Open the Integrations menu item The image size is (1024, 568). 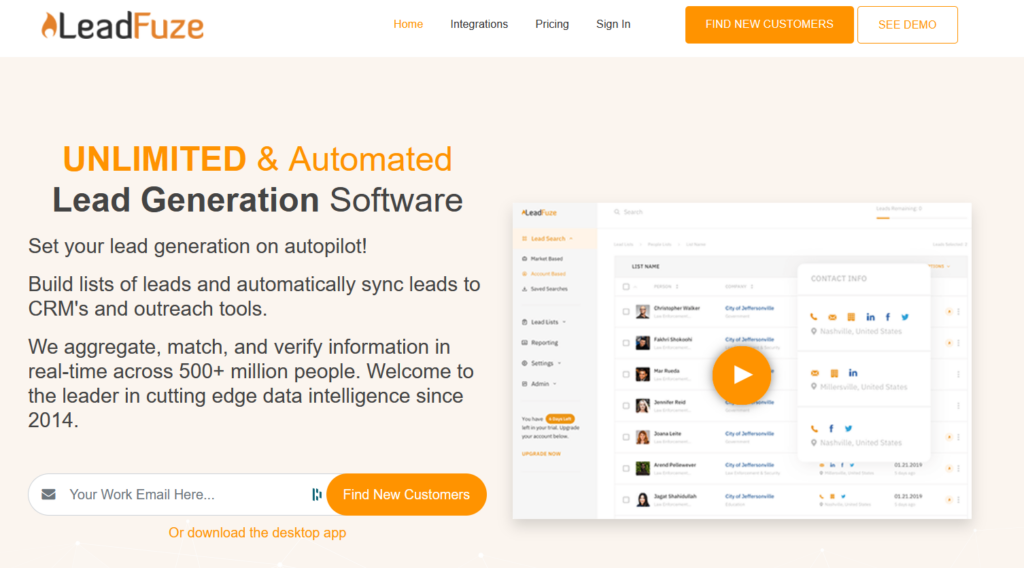(x=479, y=24)
